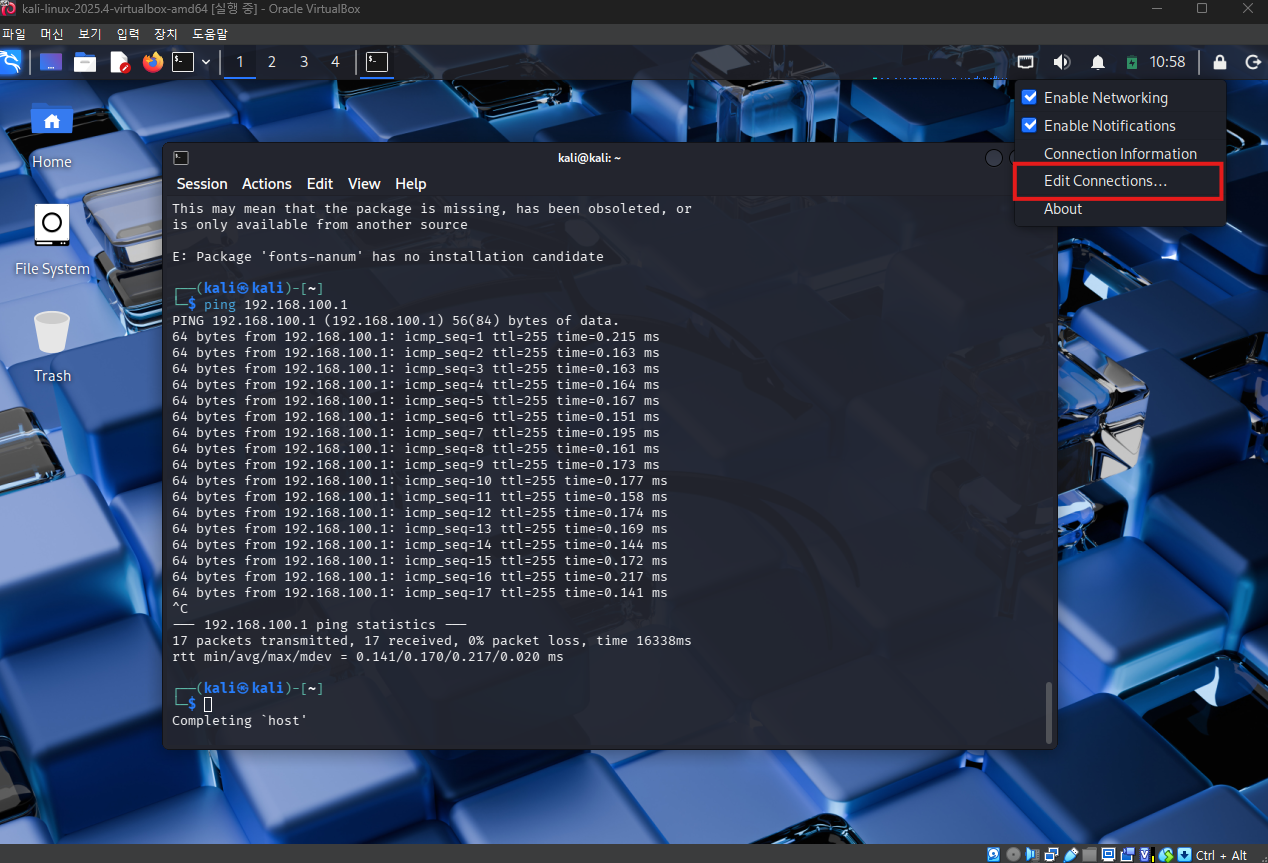Open the terminal Help menu
This screenshot has width=1268, height=863.
coord(411,184)
